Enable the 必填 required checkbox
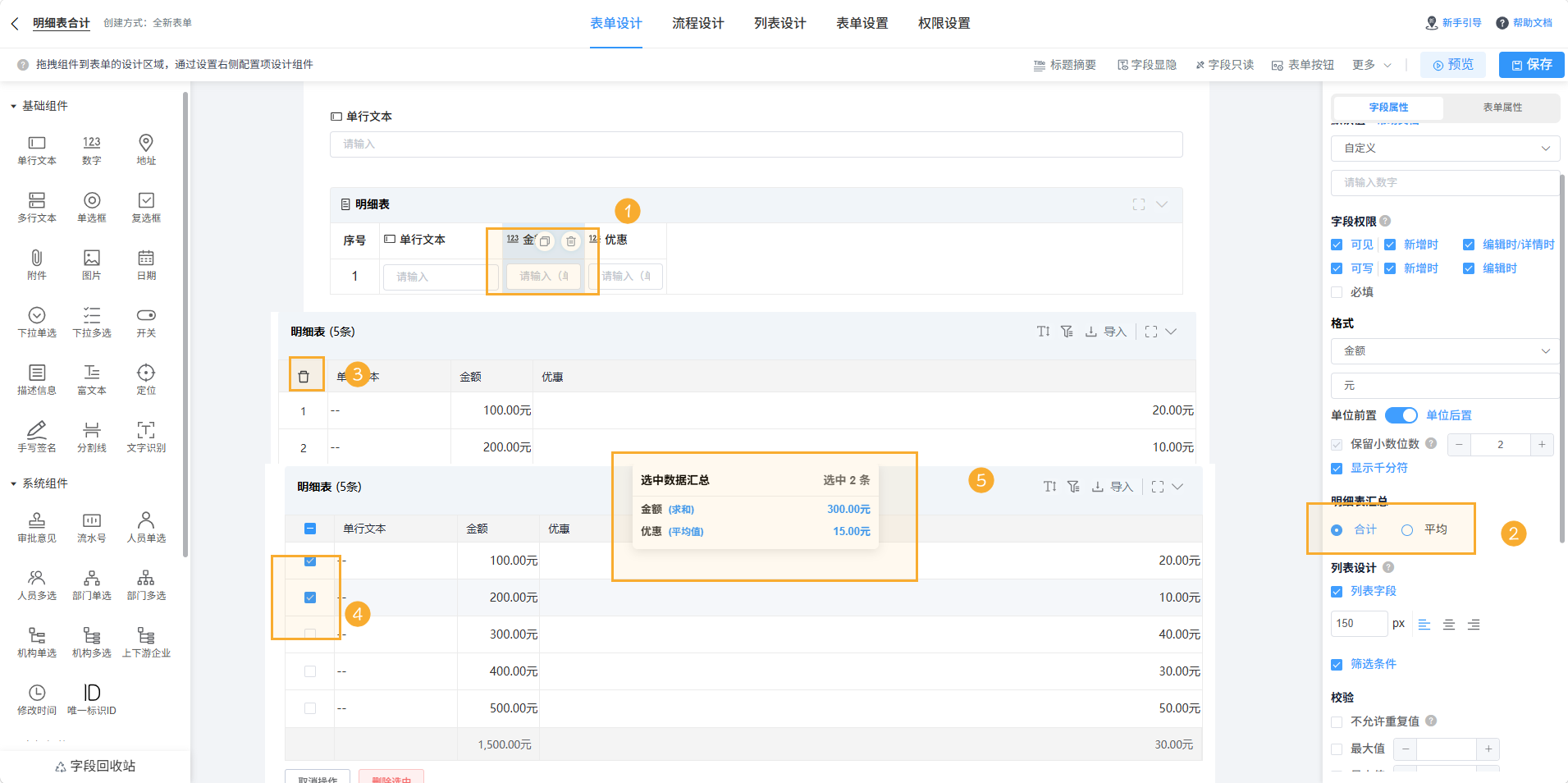The height and width of the screenshot is (783, 1568). click(x=1337, y=292)
